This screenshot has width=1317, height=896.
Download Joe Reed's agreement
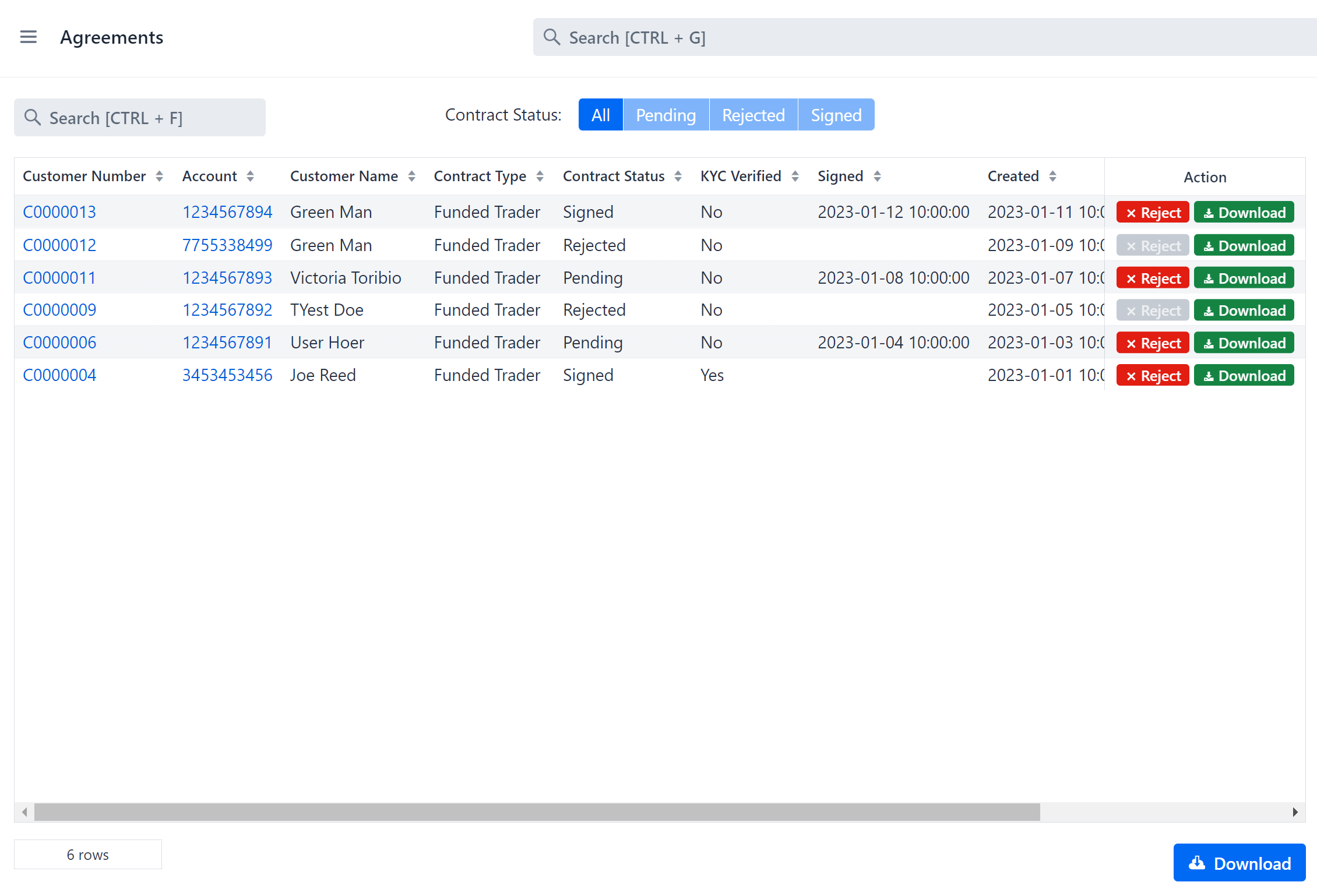[x=1244, y=376]
